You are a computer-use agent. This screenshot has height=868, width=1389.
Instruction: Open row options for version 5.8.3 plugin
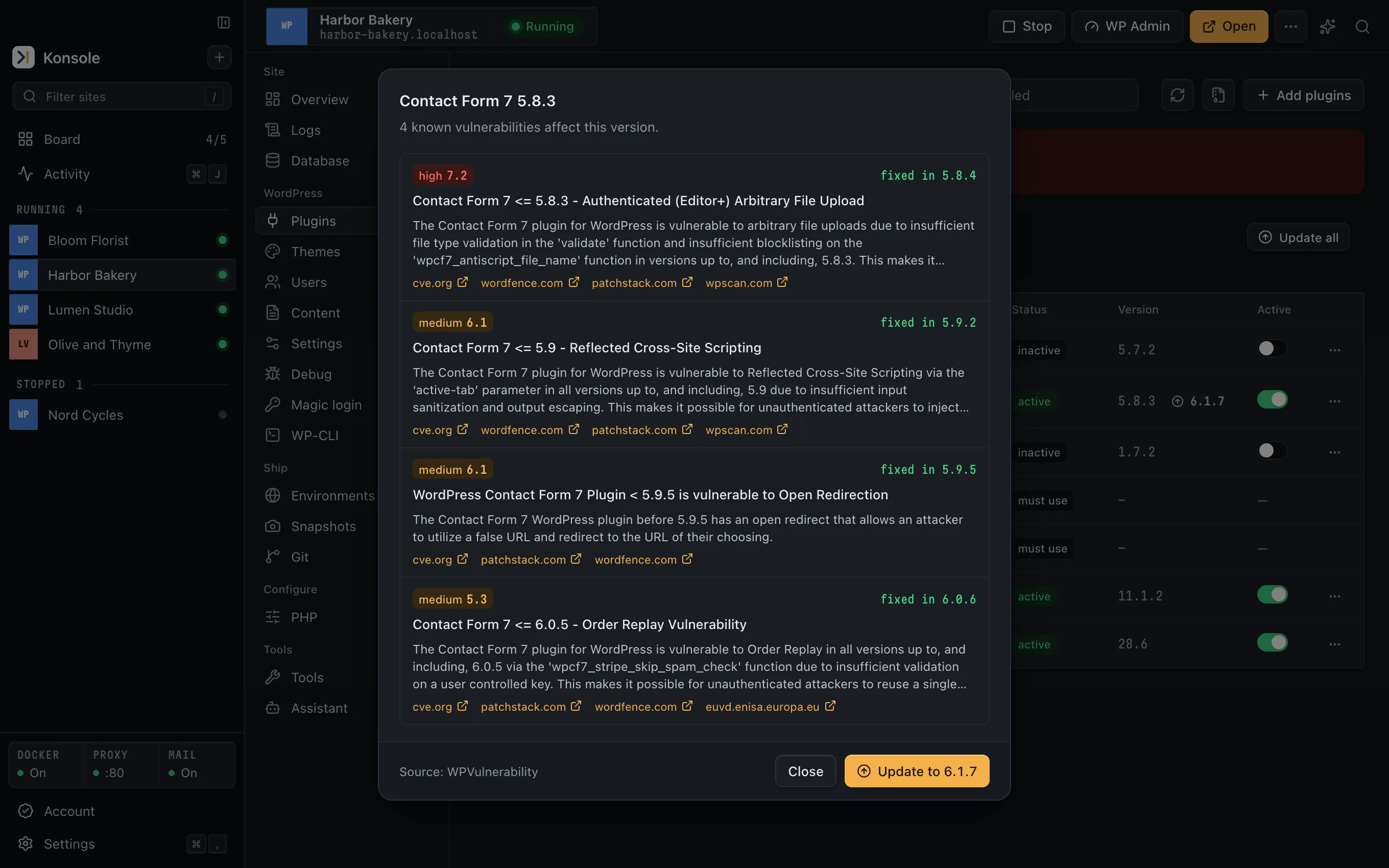point(1334,401)
